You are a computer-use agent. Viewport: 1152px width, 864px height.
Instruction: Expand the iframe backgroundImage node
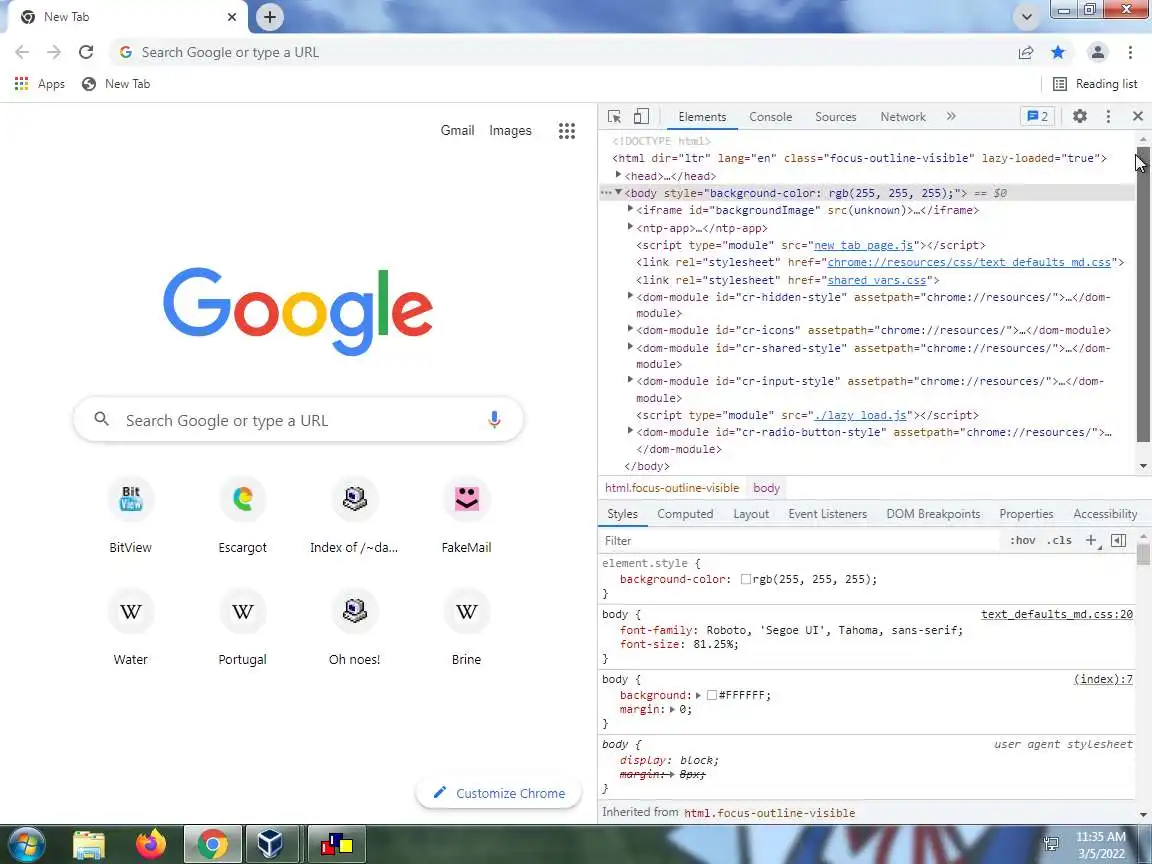pos(630,209)
